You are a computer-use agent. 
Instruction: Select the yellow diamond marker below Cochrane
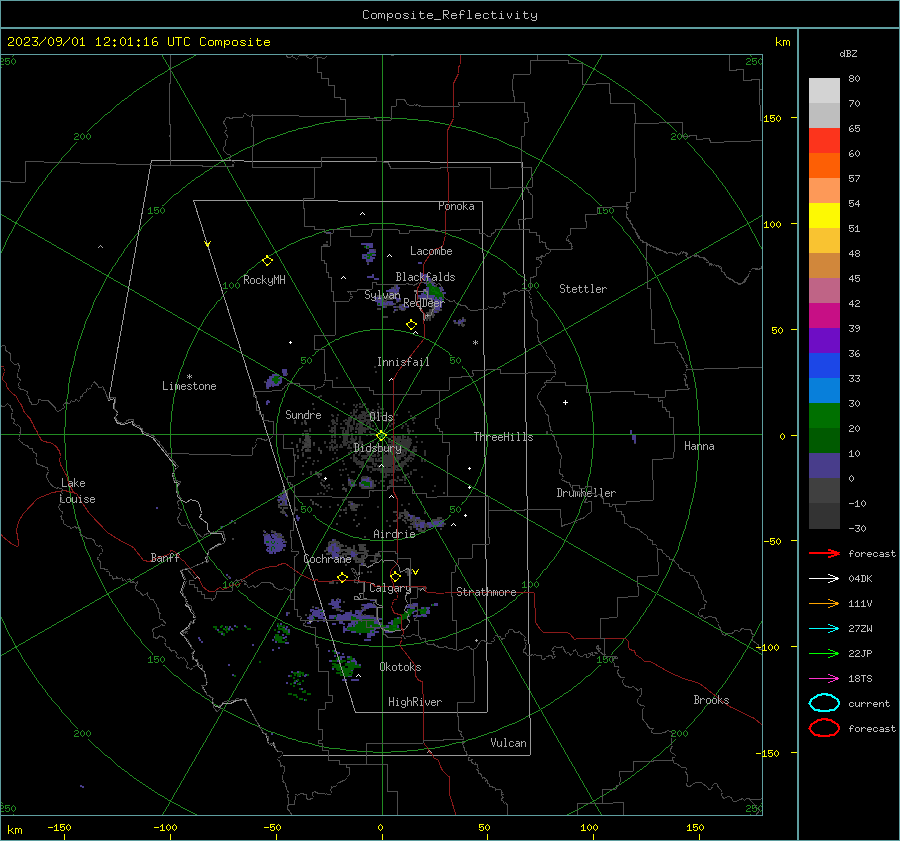click(x=342, y=578)
